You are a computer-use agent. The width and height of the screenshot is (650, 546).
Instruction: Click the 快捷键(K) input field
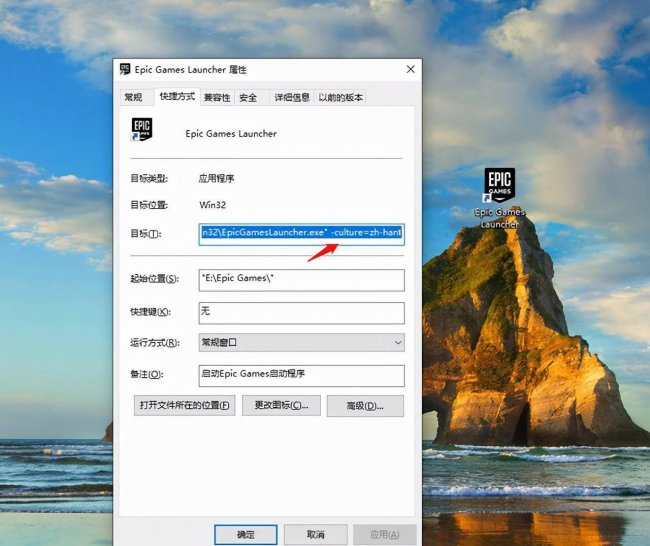pyautogui.click(x=301, y=313)
